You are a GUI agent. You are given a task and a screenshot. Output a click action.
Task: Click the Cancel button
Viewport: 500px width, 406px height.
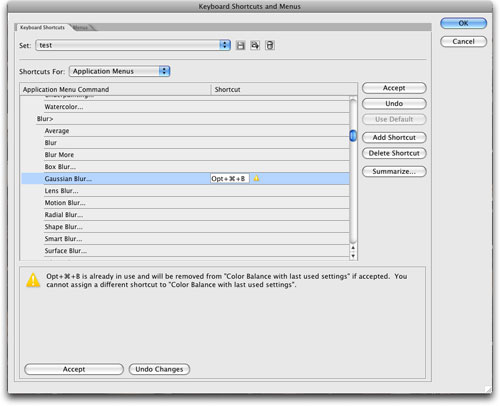(463, 41)
